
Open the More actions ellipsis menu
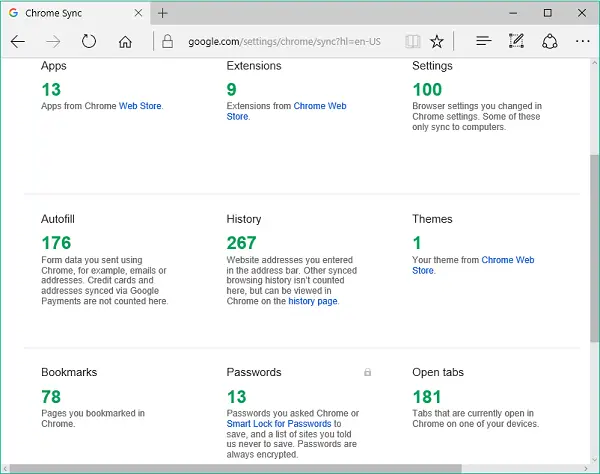tap(583, 42)
